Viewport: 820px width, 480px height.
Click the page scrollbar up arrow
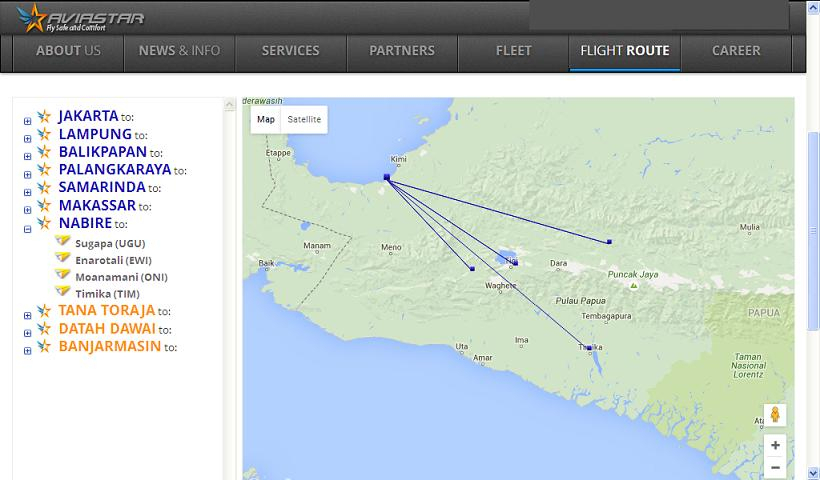pos(813,7)
